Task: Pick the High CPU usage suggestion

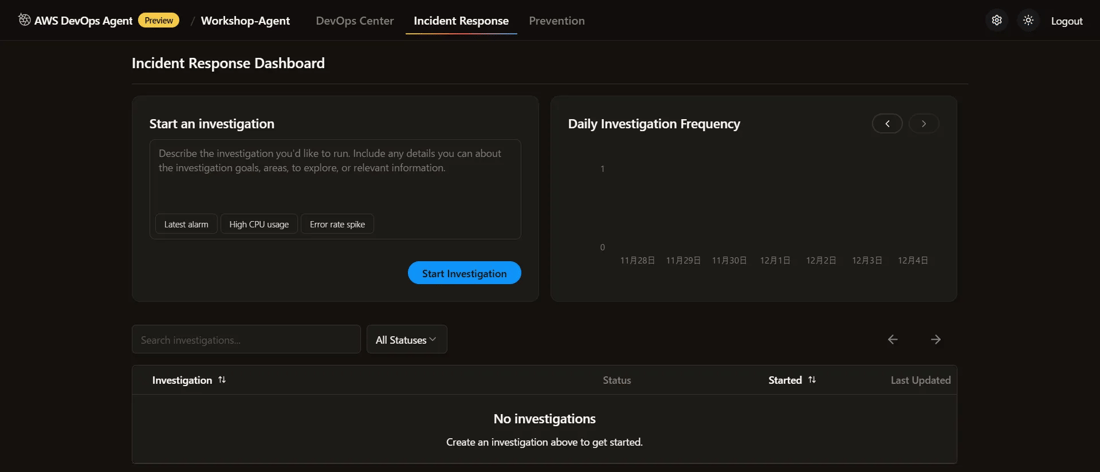Action: 259,224
